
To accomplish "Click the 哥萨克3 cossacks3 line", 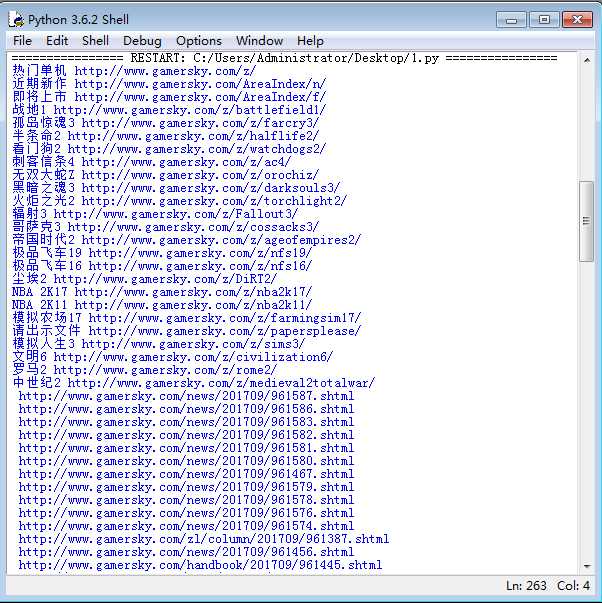I will [165, 227].
